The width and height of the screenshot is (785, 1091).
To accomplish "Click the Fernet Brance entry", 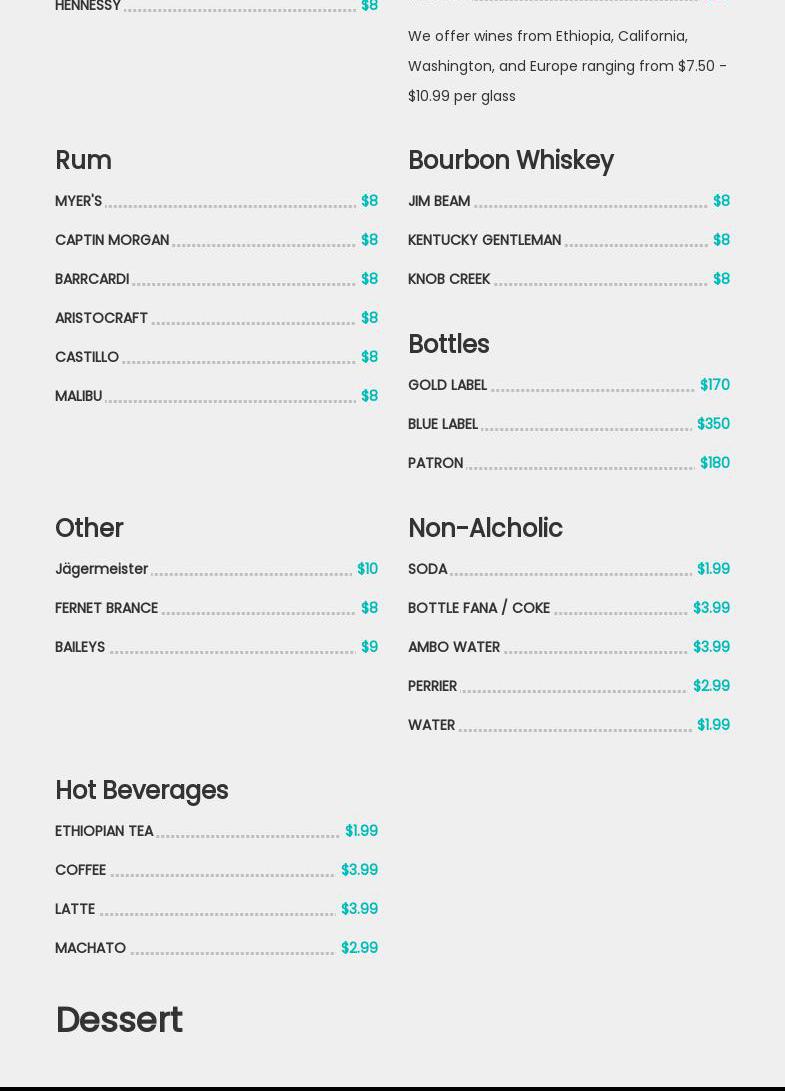I will click(106, 608).
